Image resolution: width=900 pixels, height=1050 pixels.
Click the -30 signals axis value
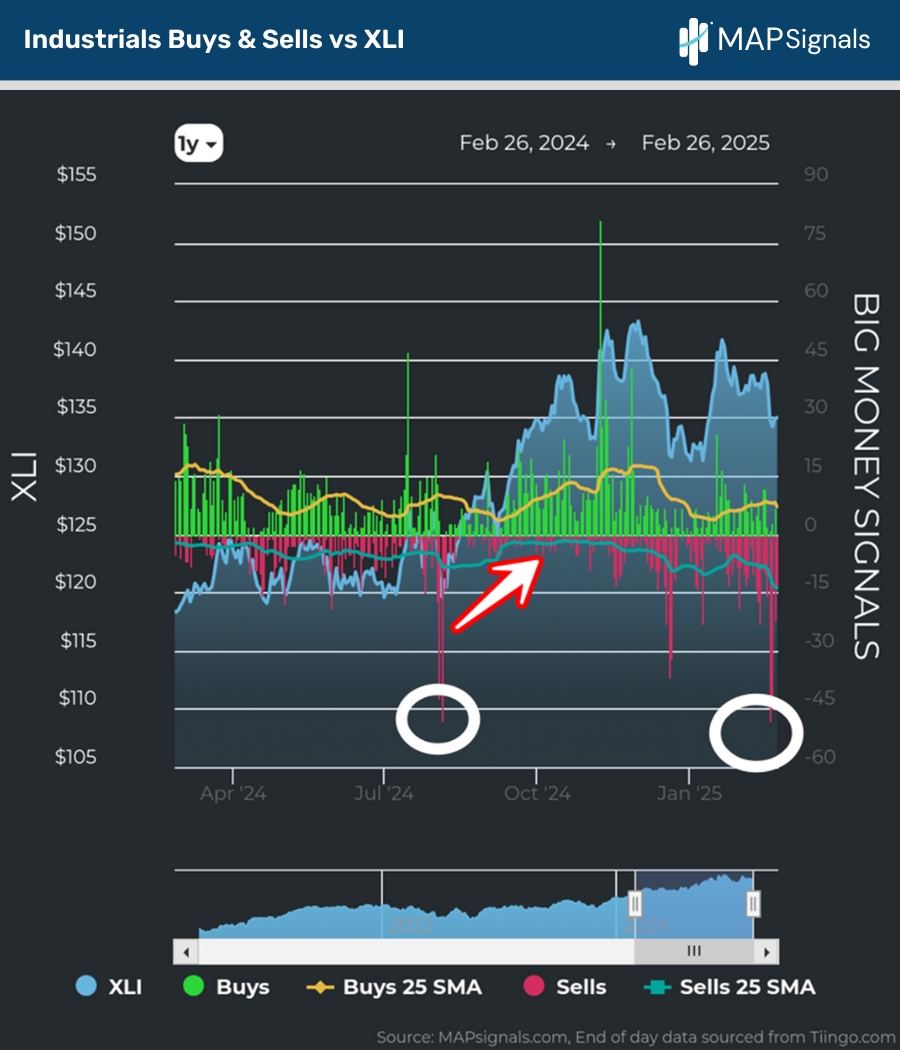click(820, 641)
